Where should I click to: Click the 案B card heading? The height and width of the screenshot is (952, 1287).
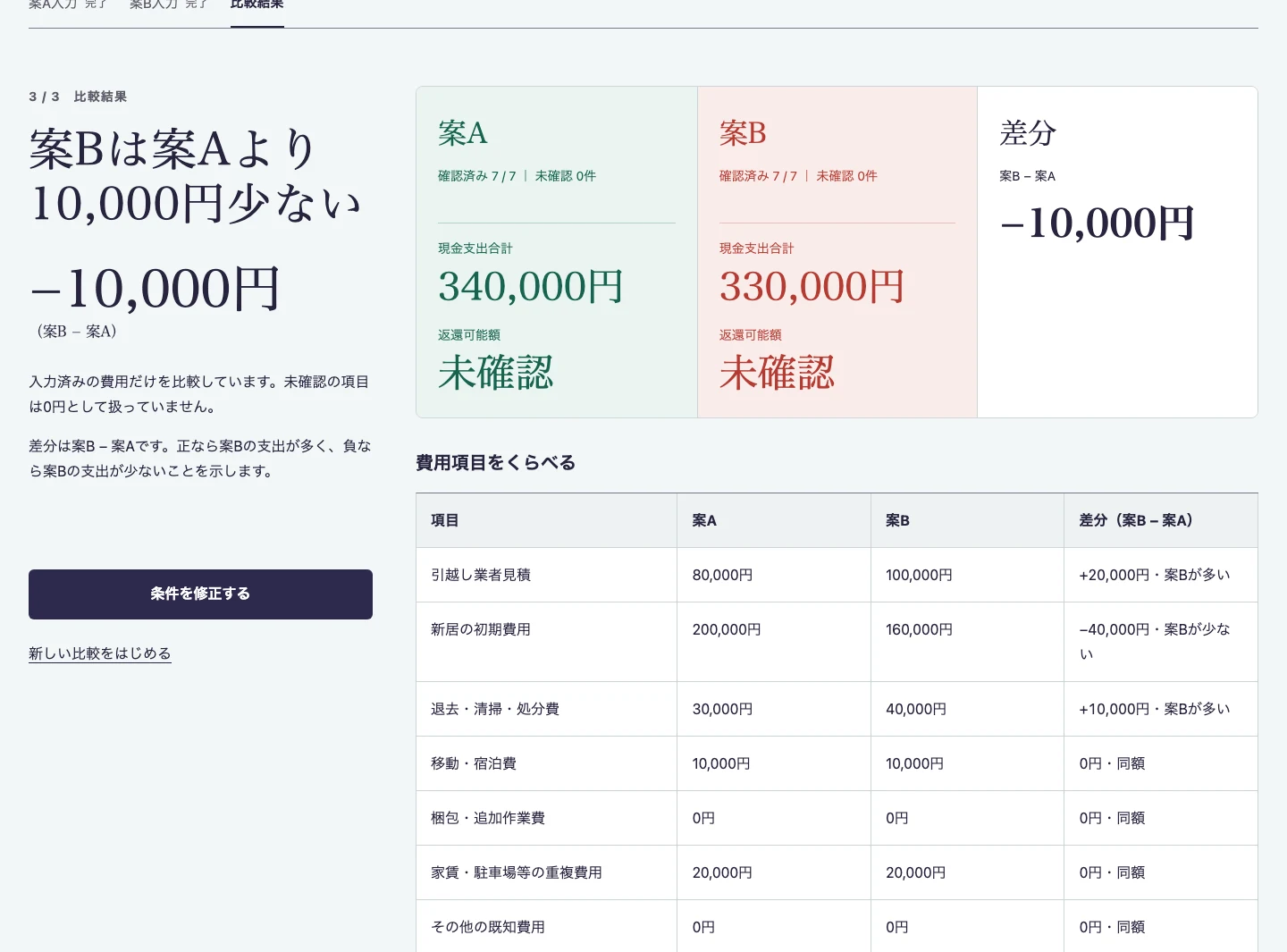click(x=743, y=133)
